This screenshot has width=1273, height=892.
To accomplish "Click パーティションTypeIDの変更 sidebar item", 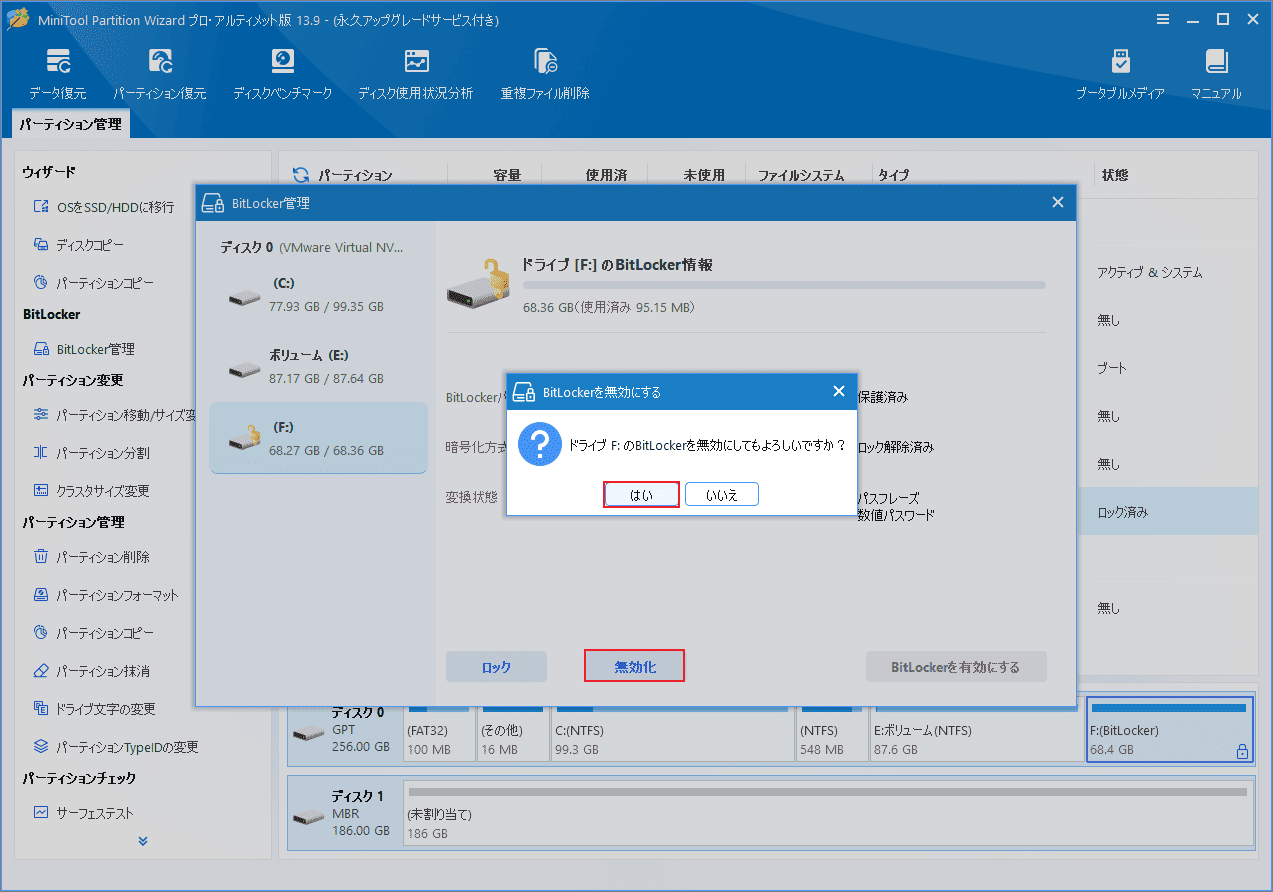I will click(x=116, y=747).
